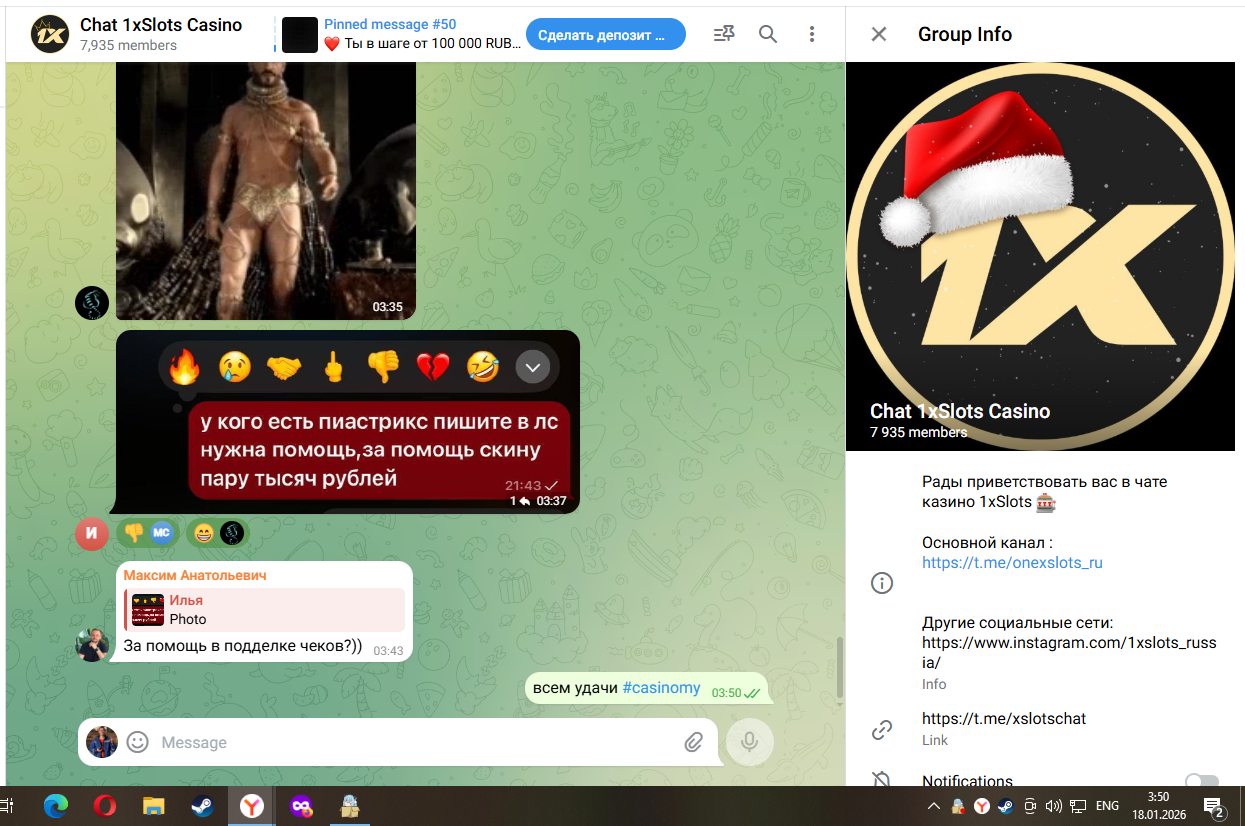
Task: Open sender avatar beside the 03:35 photo
Action: pyautogui.click(x=92, y=303)
